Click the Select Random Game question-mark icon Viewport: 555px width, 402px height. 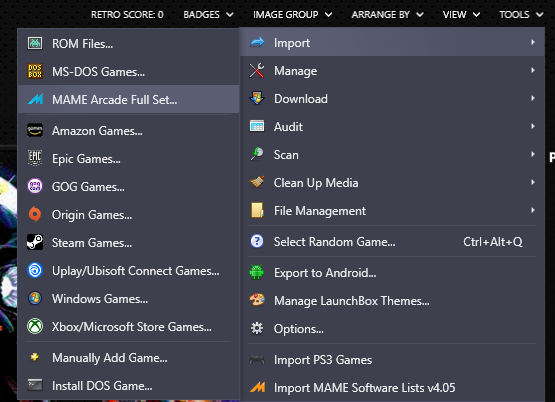pos(257,241)
